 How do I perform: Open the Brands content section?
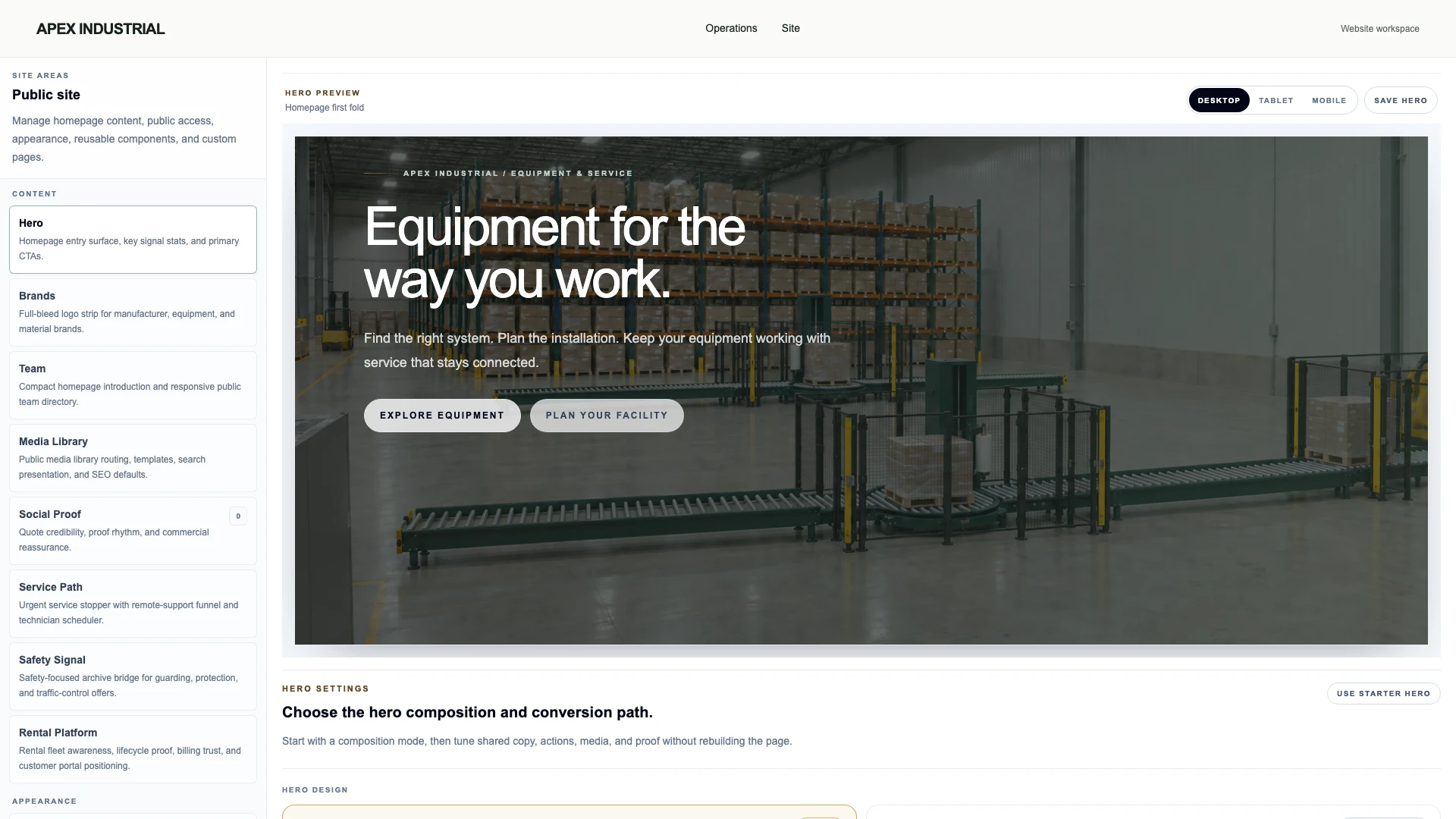pos(133,312)
